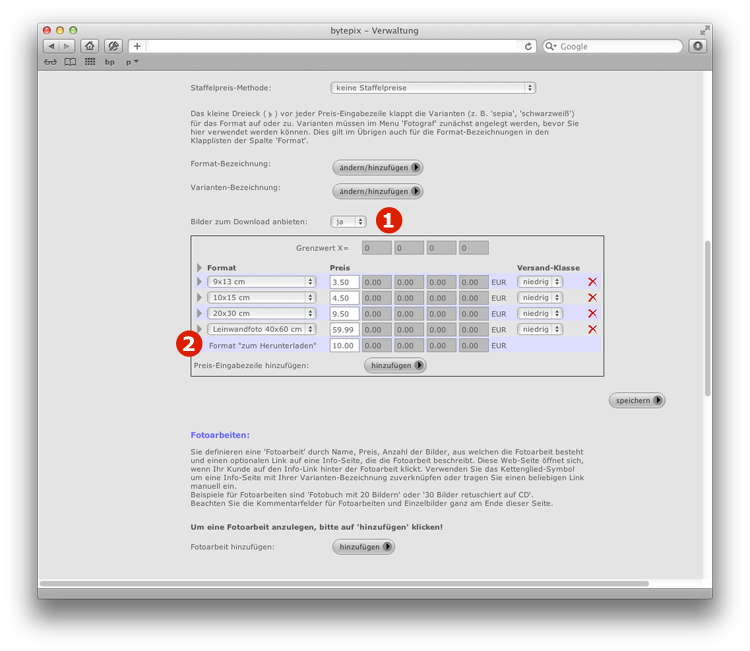Open the home page icon

tap(89, 46)
